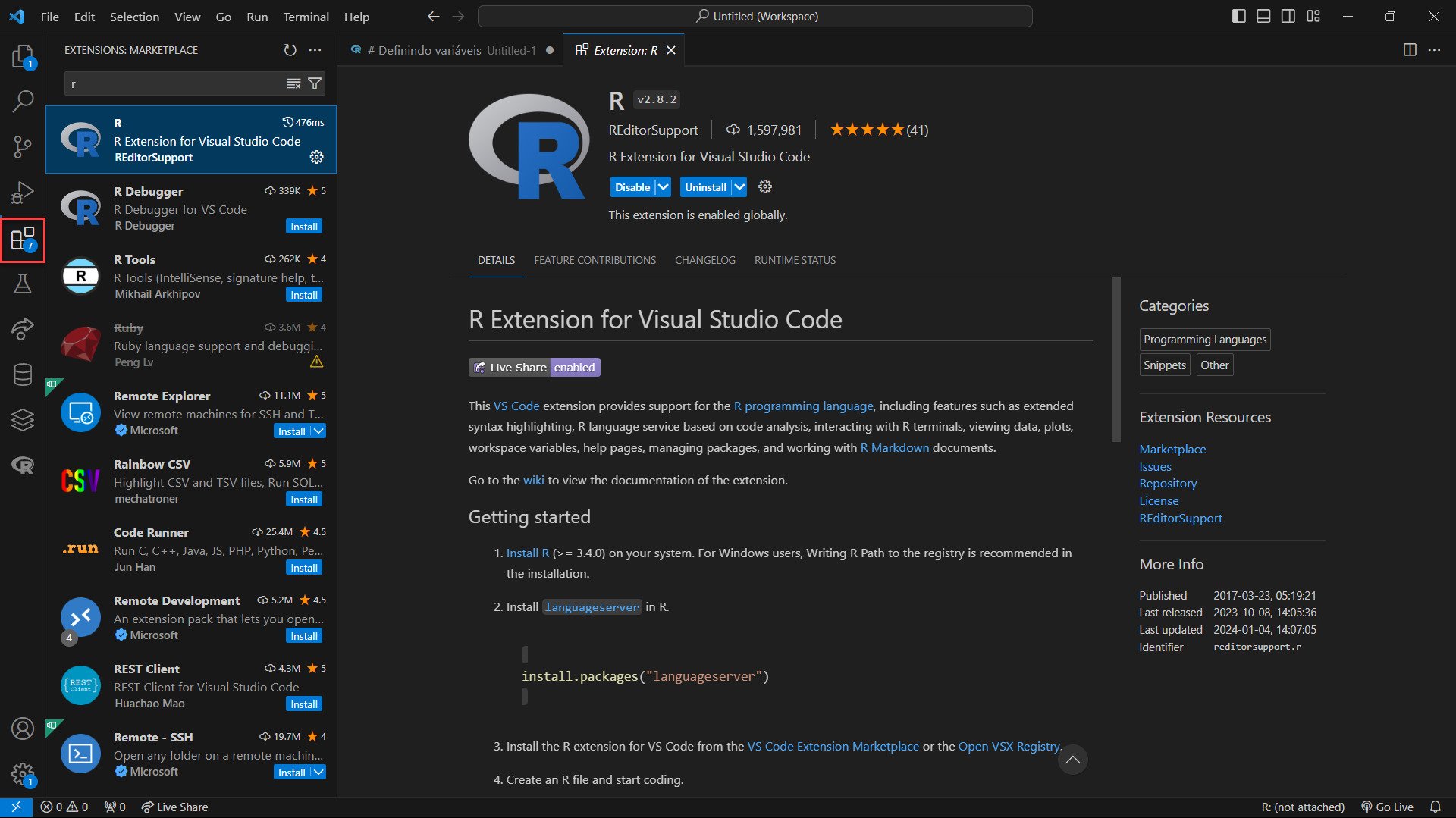Toggle the primary side bar layout
The image size is (1456, 818).
click(x=1238, y=16)
